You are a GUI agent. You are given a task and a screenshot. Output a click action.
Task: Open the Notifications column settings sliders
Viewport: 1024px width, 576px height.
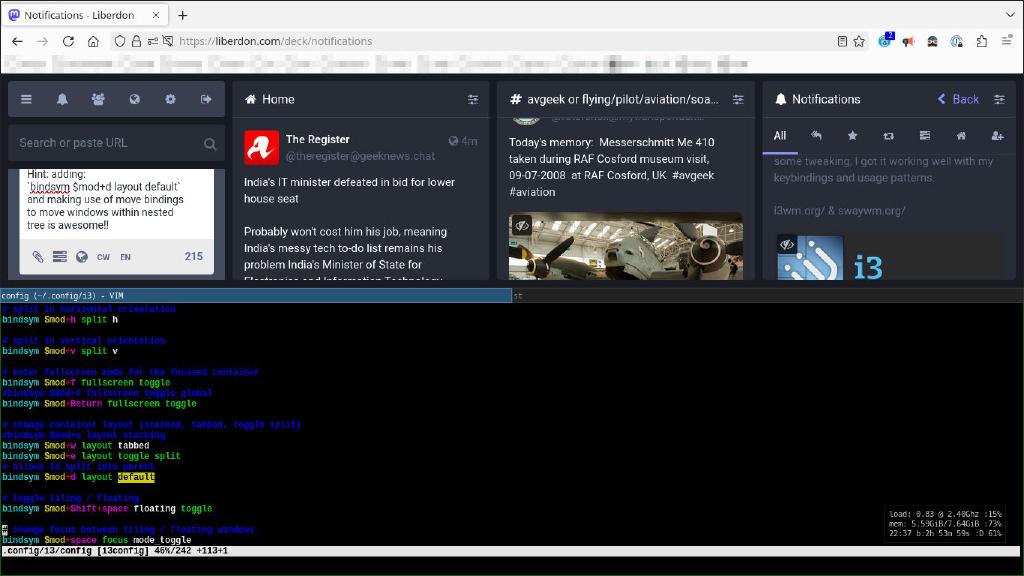(999, 99)
